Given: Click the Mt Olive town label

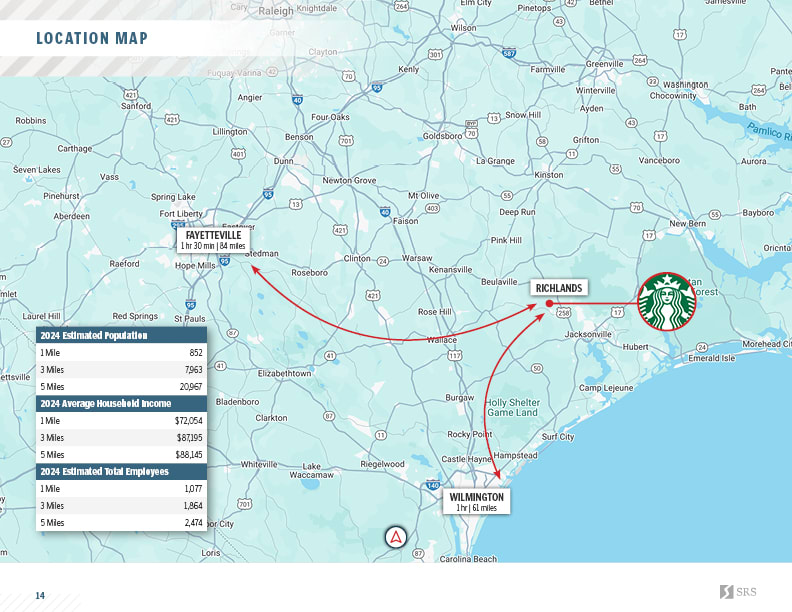Looking at the screenshot, I should (x=423, y=195).
